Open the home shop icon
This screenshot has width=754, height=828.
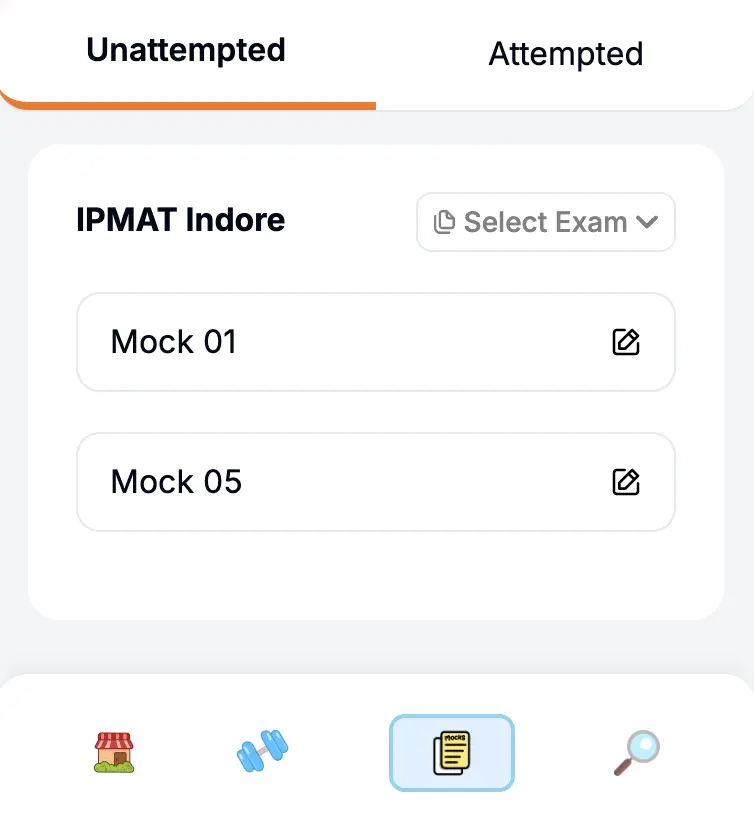pos(114,752)
